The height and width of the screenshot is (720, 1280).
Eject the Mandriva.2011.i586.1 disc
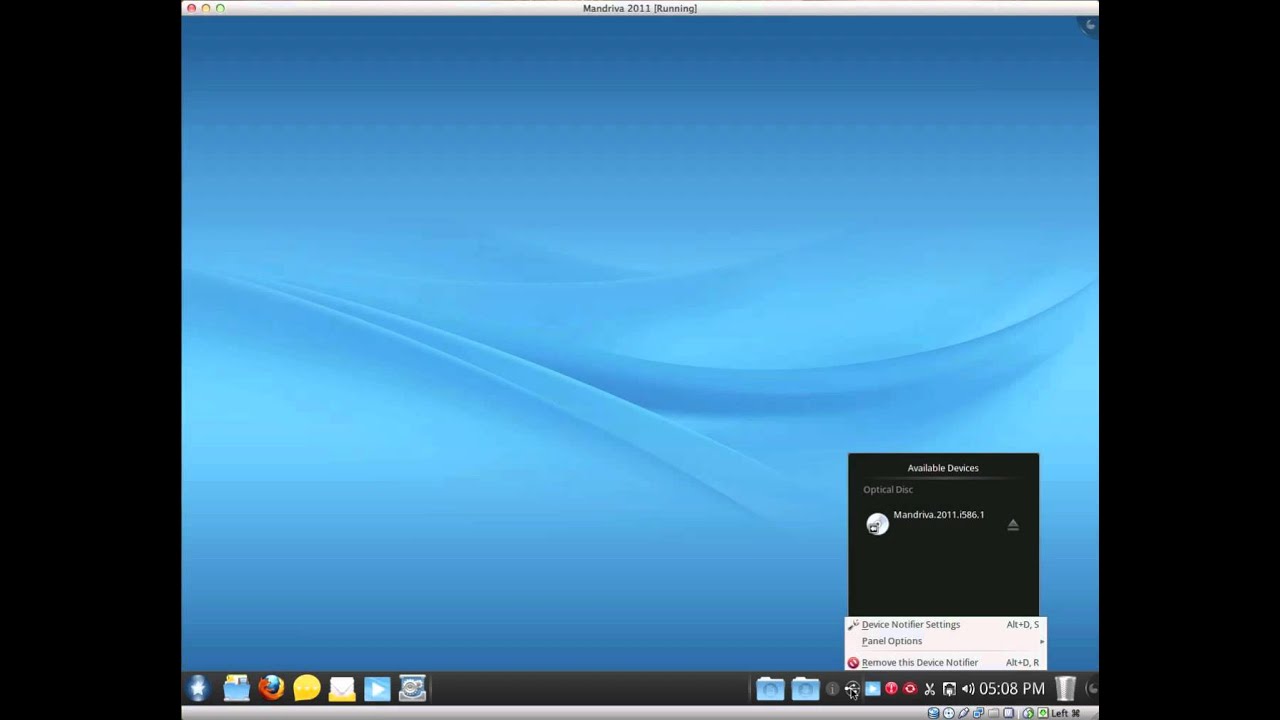tap(1013, 525)
